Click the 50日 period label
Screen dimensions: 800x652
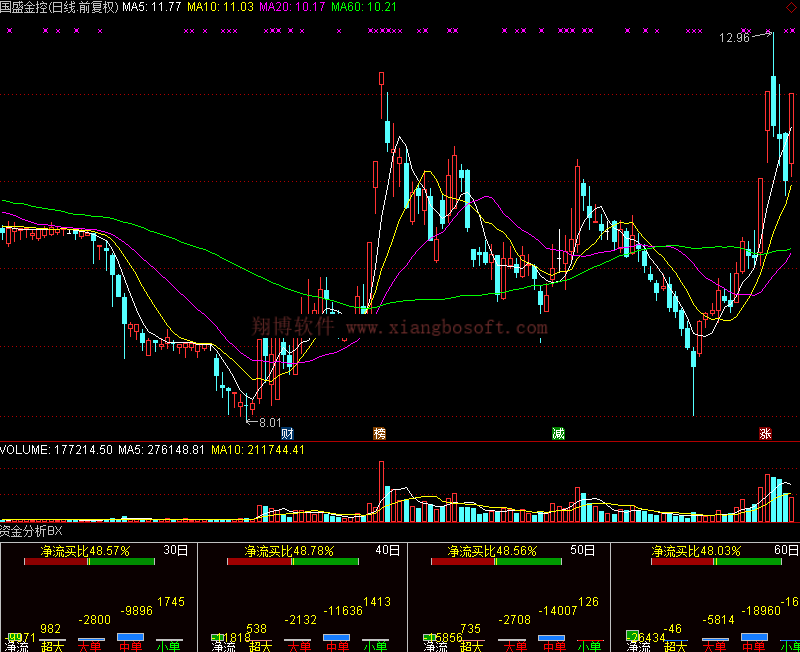click(x=583, y=550)
